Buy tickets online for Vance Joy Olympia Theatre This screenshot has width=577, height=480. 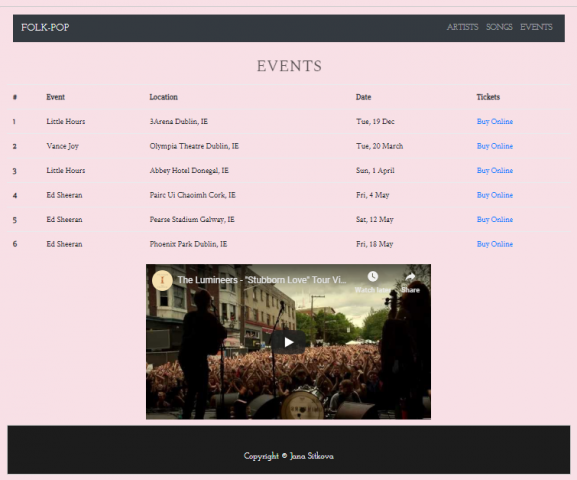(495, 146)
